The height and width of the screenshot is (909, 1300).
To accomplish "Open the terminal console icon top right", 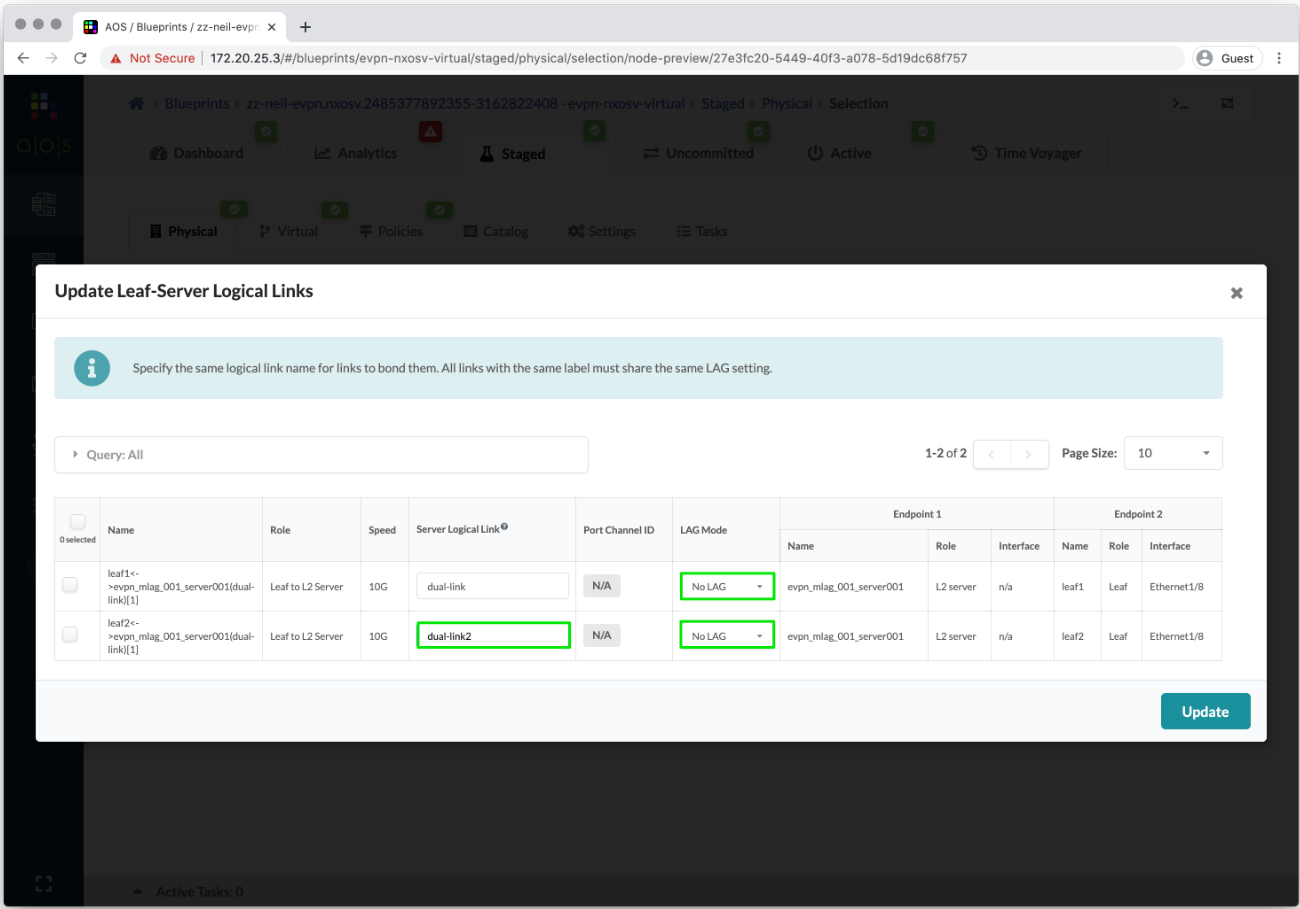I will (x=1180, y=103).
